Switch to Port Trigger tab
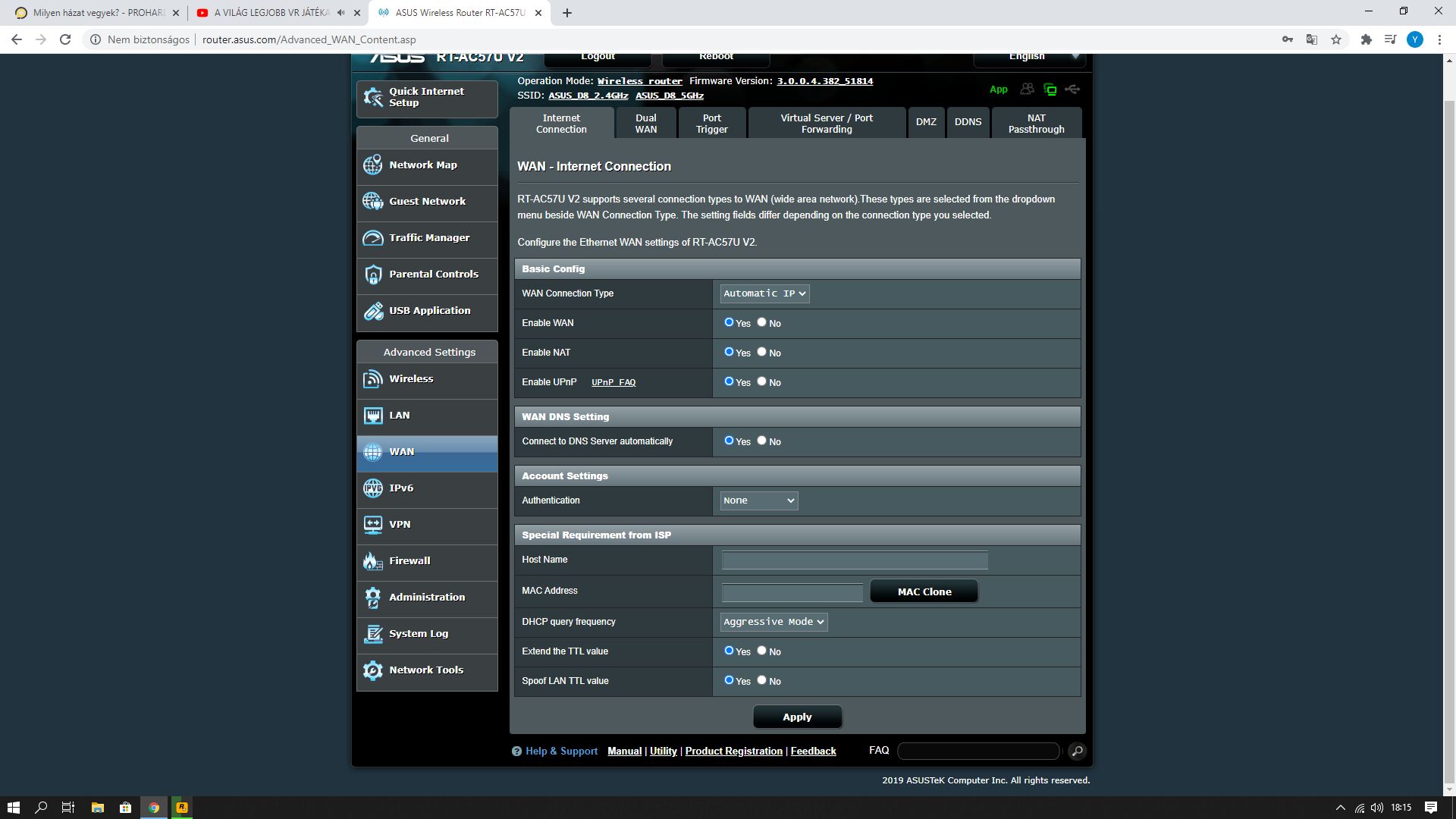 (712, 123)
